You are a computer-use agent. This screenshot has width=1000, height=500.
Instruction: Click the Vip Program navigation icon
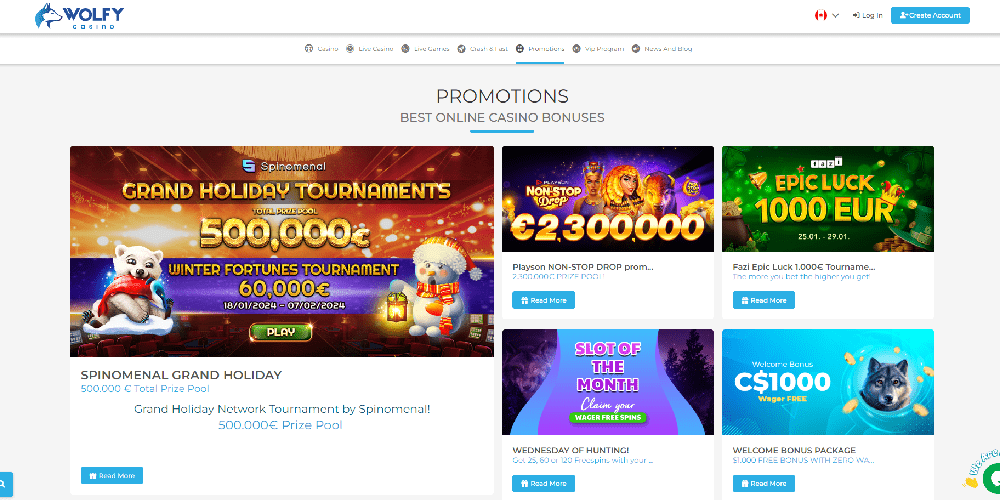[577, 48]
